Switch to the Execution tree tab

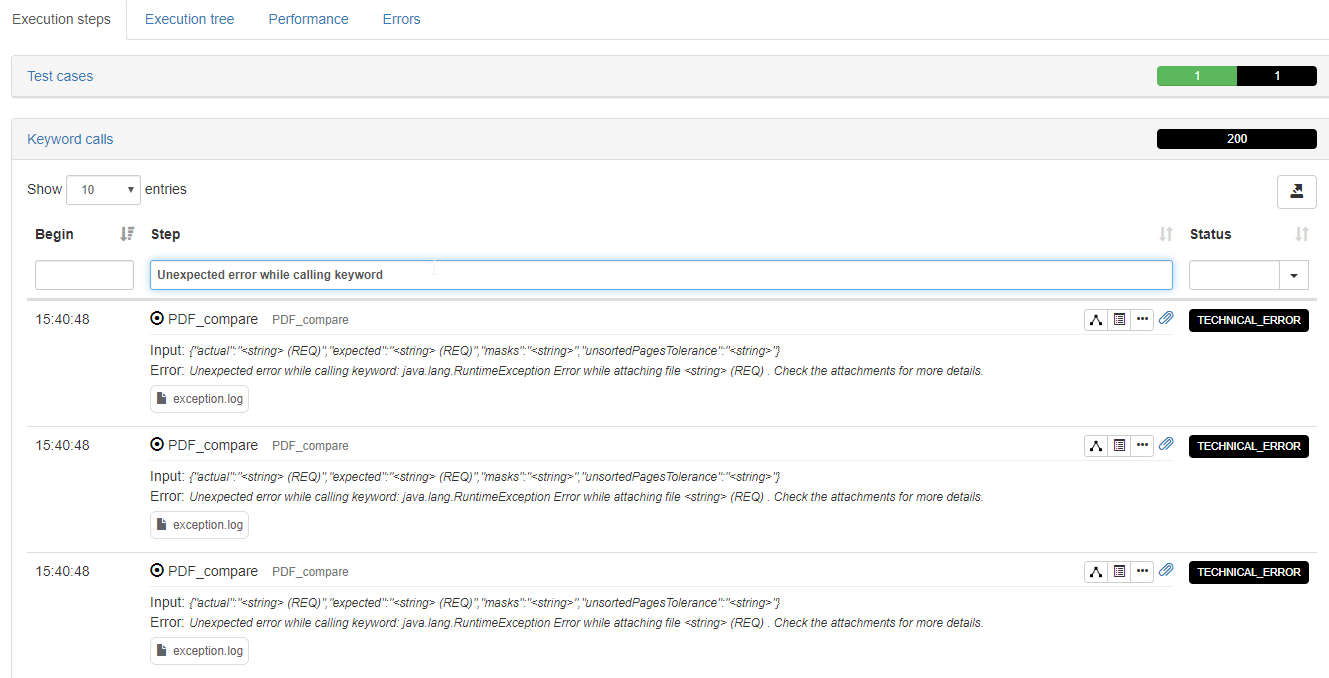tap(189, 19)
